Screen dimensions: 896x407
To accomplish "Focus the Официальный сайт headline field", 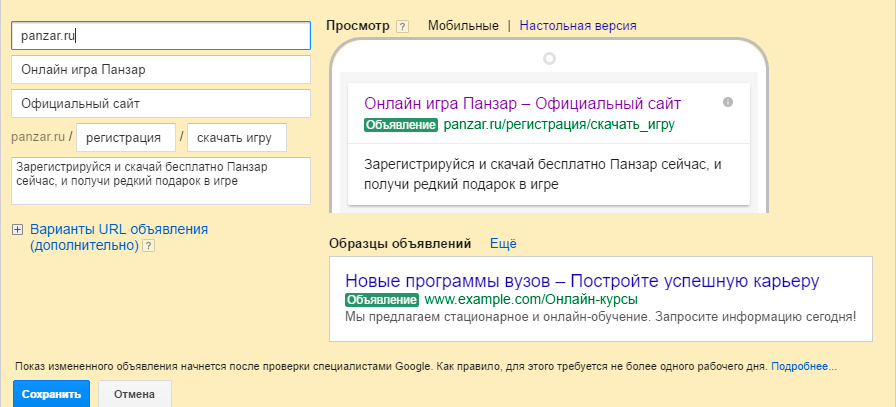I will 161,103.
